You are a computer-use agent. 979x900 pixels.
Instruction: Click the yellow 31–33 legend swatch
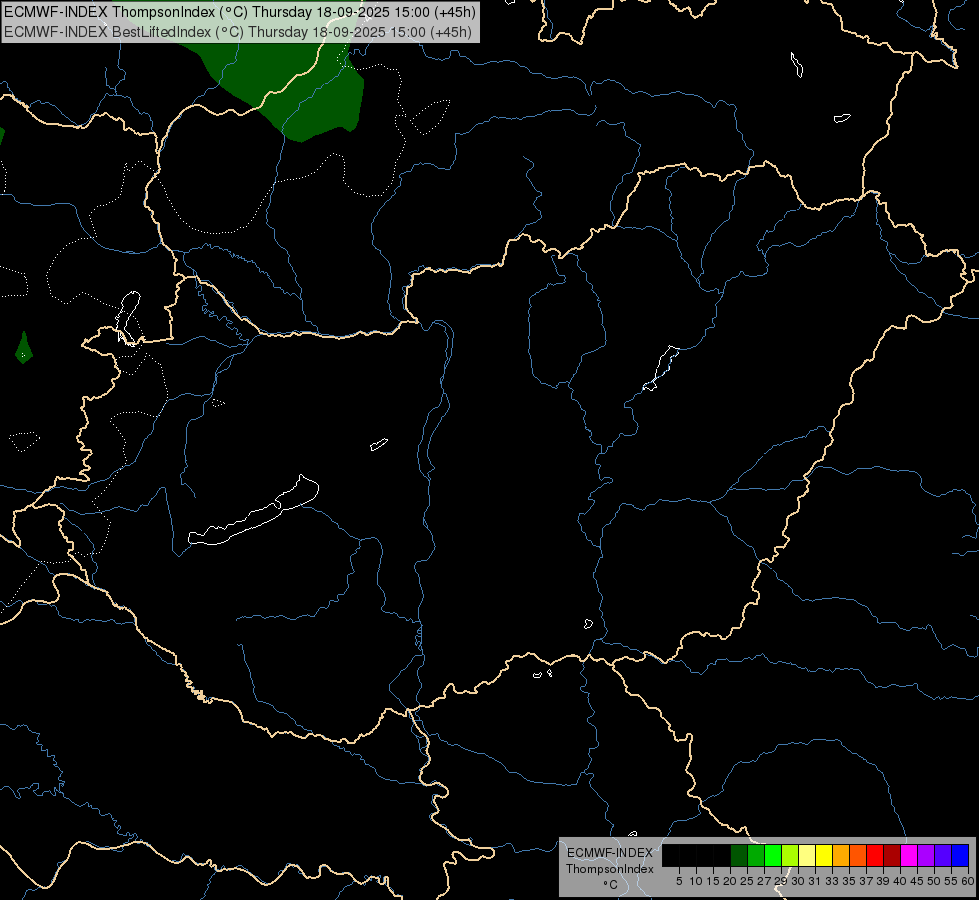[x=824, y=855]
